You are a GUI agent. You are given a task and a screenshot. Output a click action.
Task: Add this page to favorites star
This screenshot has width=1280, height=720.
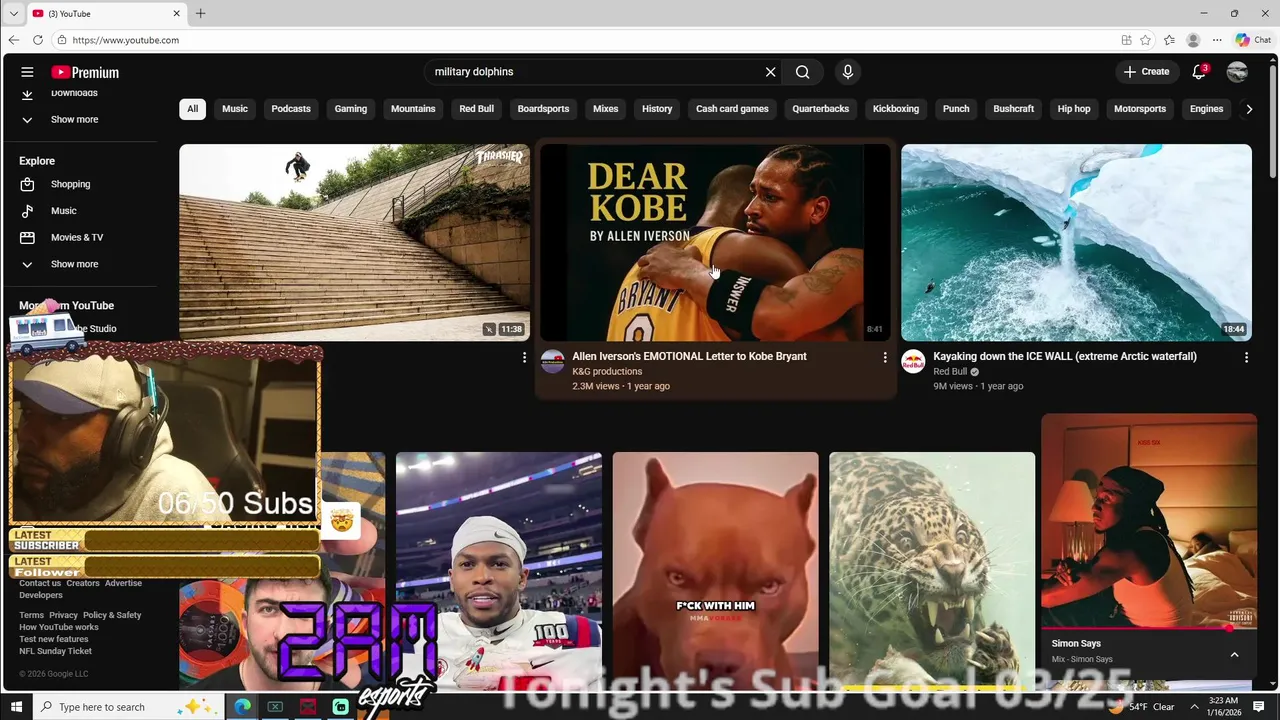point(1146,40)
